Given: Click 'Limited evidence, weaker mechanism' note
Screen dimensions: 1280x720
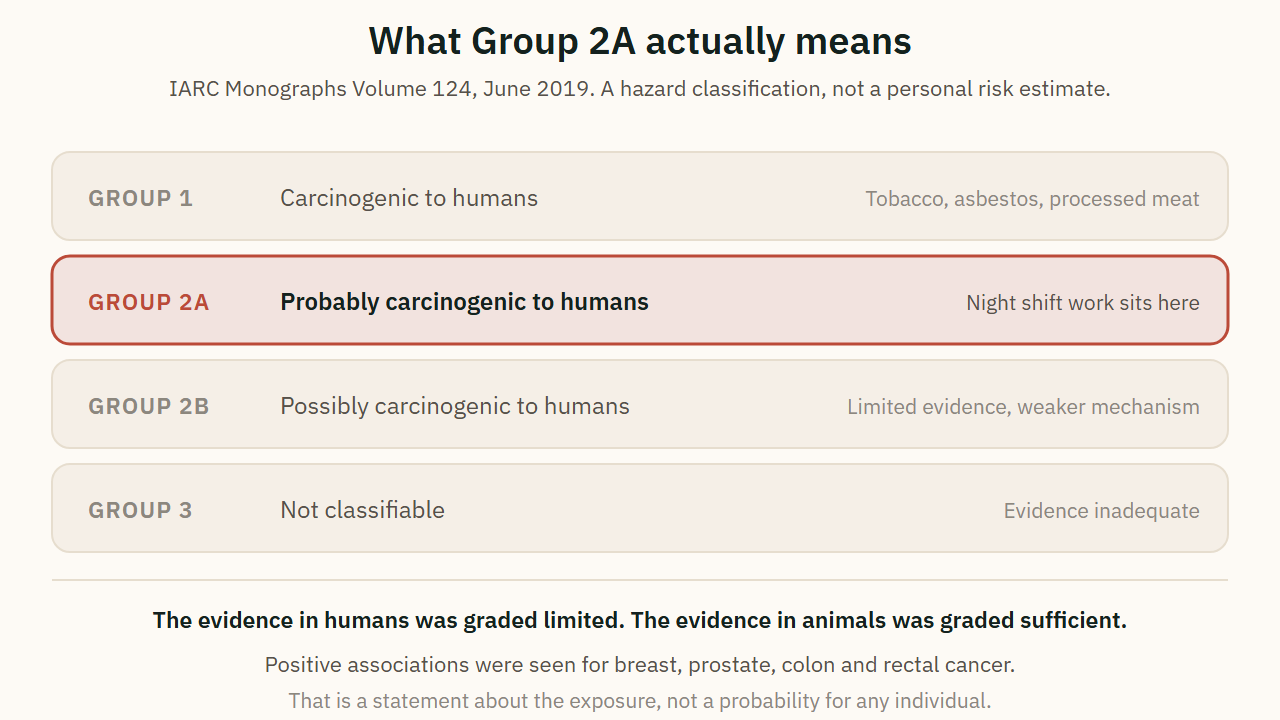Looking at the screenshot, I should click(x=1023, y=407).
